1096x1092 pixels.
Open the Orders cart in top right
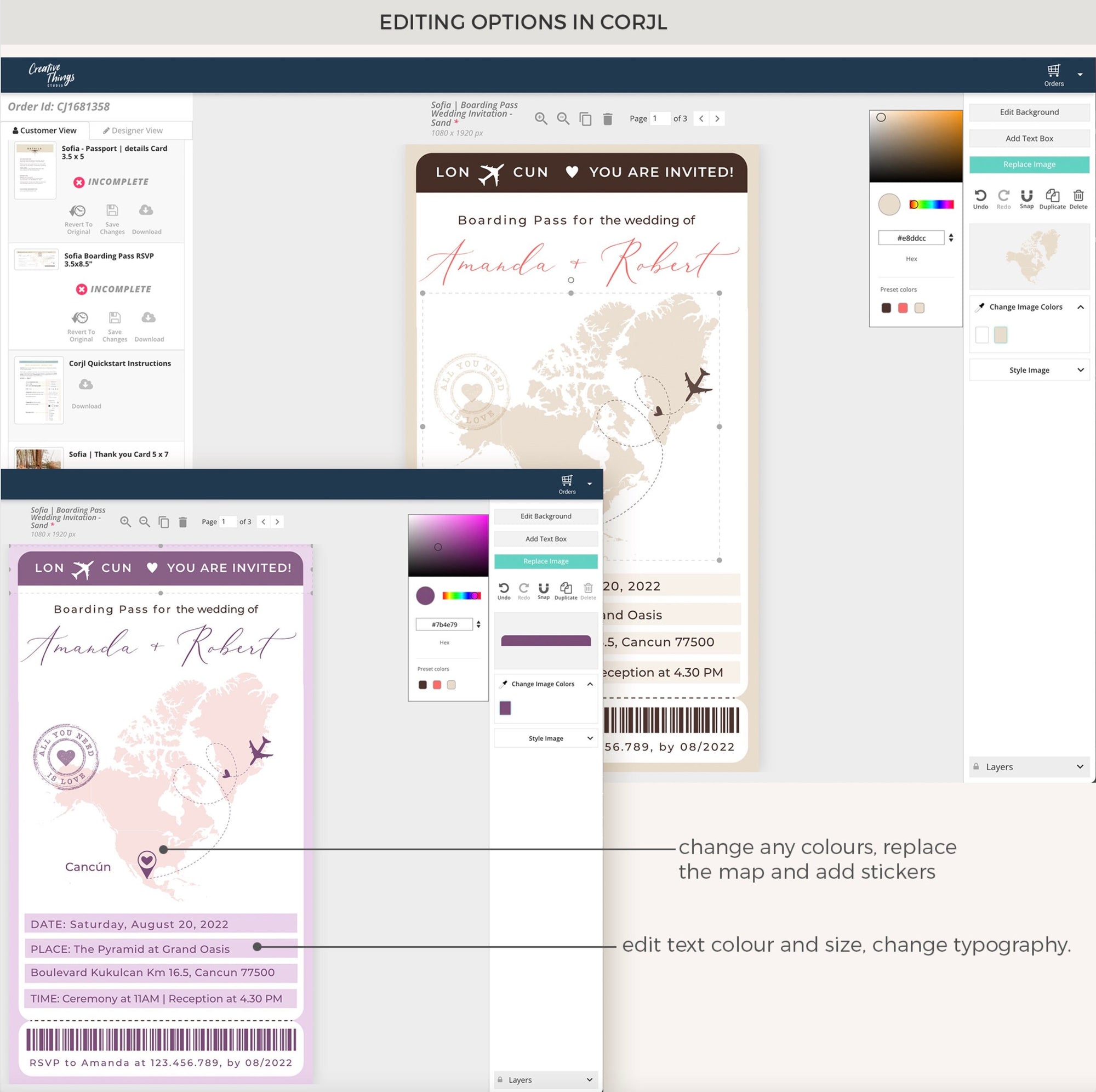click(1053, 74)
